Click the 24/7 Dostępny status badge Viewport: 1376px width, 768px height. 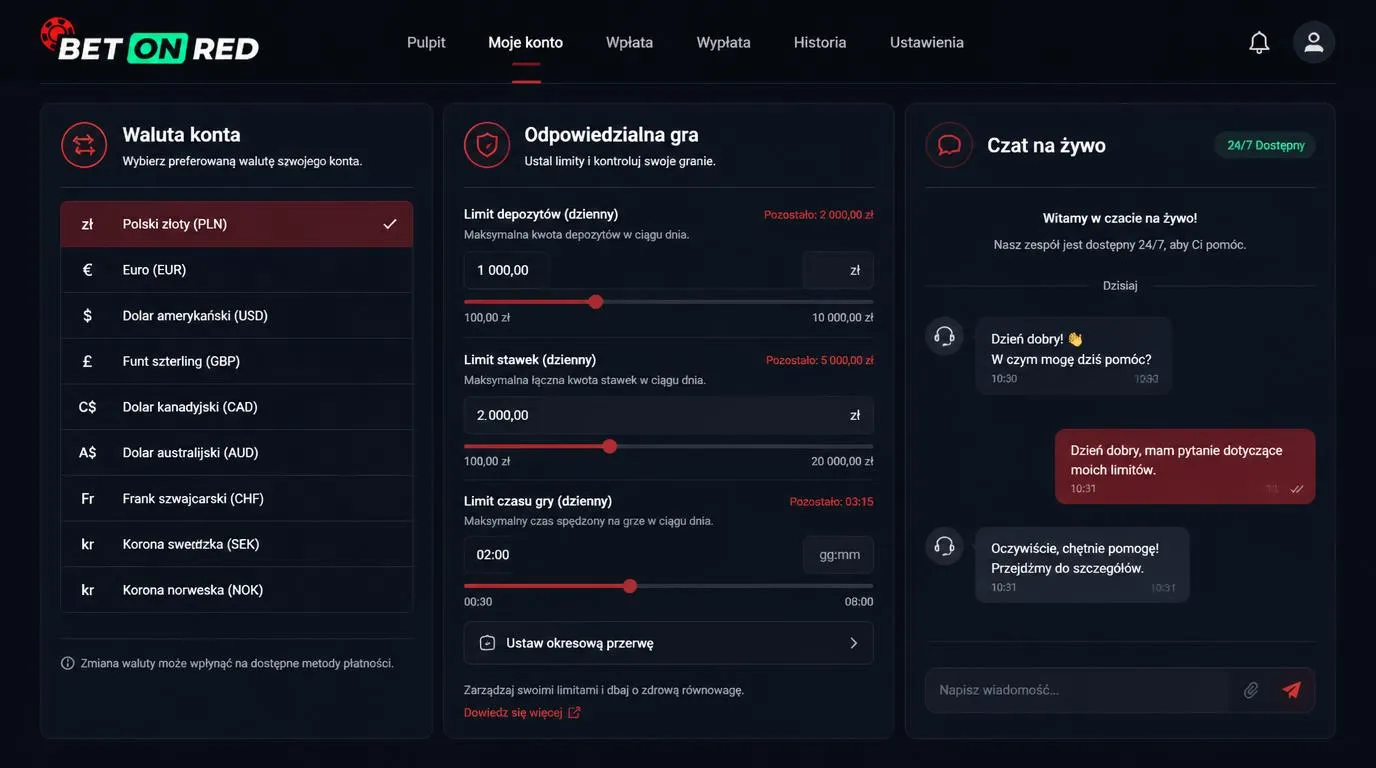(1266, 145)
